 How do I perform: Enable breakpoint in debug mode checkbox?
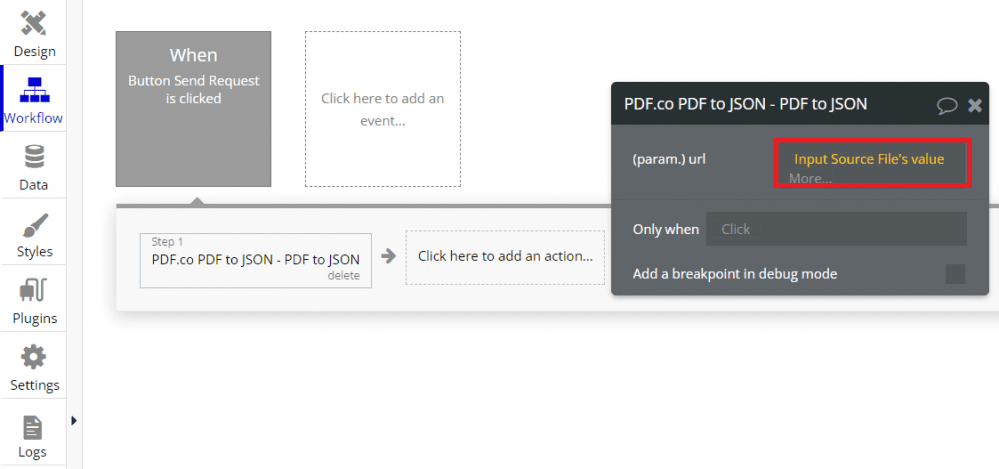point(955,274)
